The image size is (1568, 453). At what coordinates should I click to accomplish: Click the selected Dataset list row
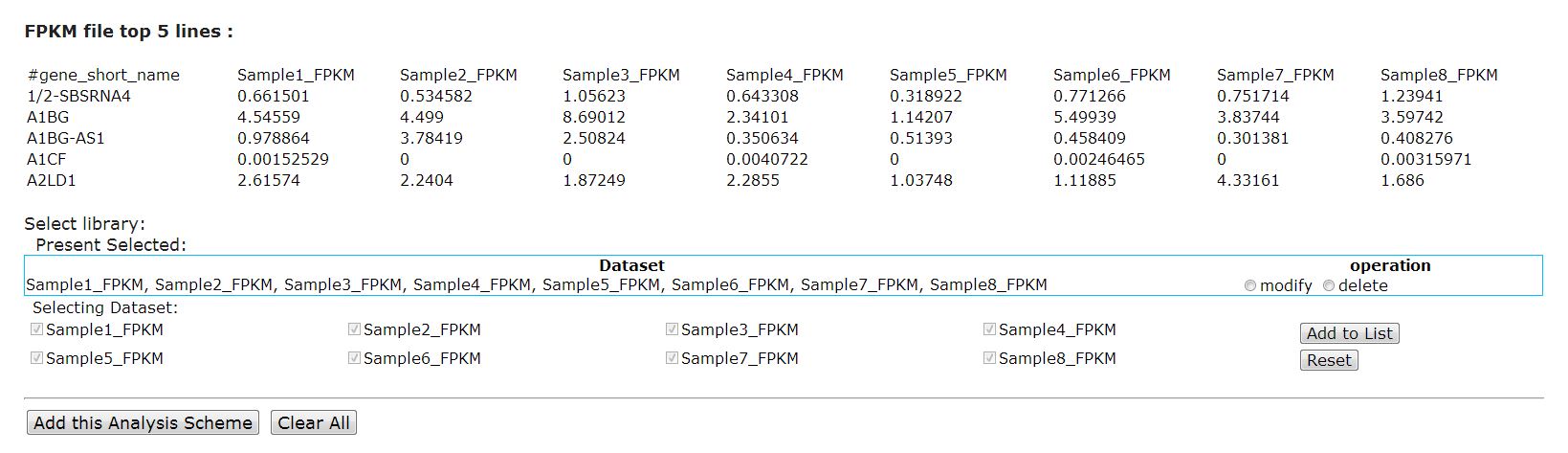click(536, 284)
